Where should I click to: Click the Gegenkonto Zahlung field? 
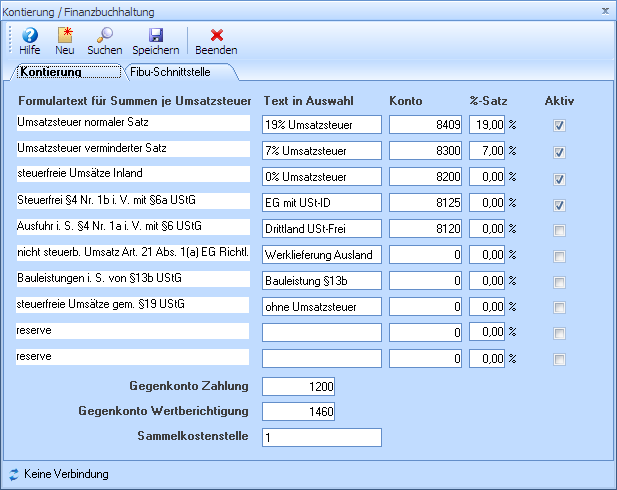[x=299, y=386]
